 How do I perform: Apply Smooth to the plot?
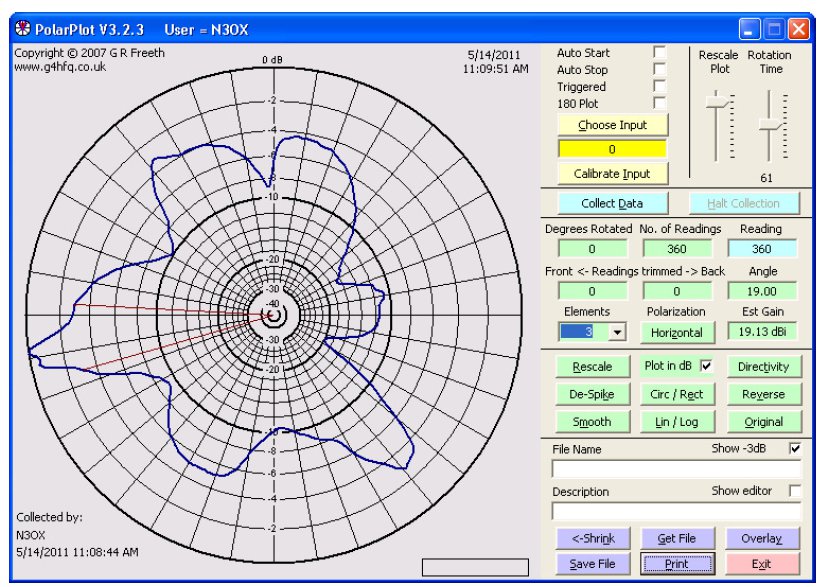click(x=591, y=422)
